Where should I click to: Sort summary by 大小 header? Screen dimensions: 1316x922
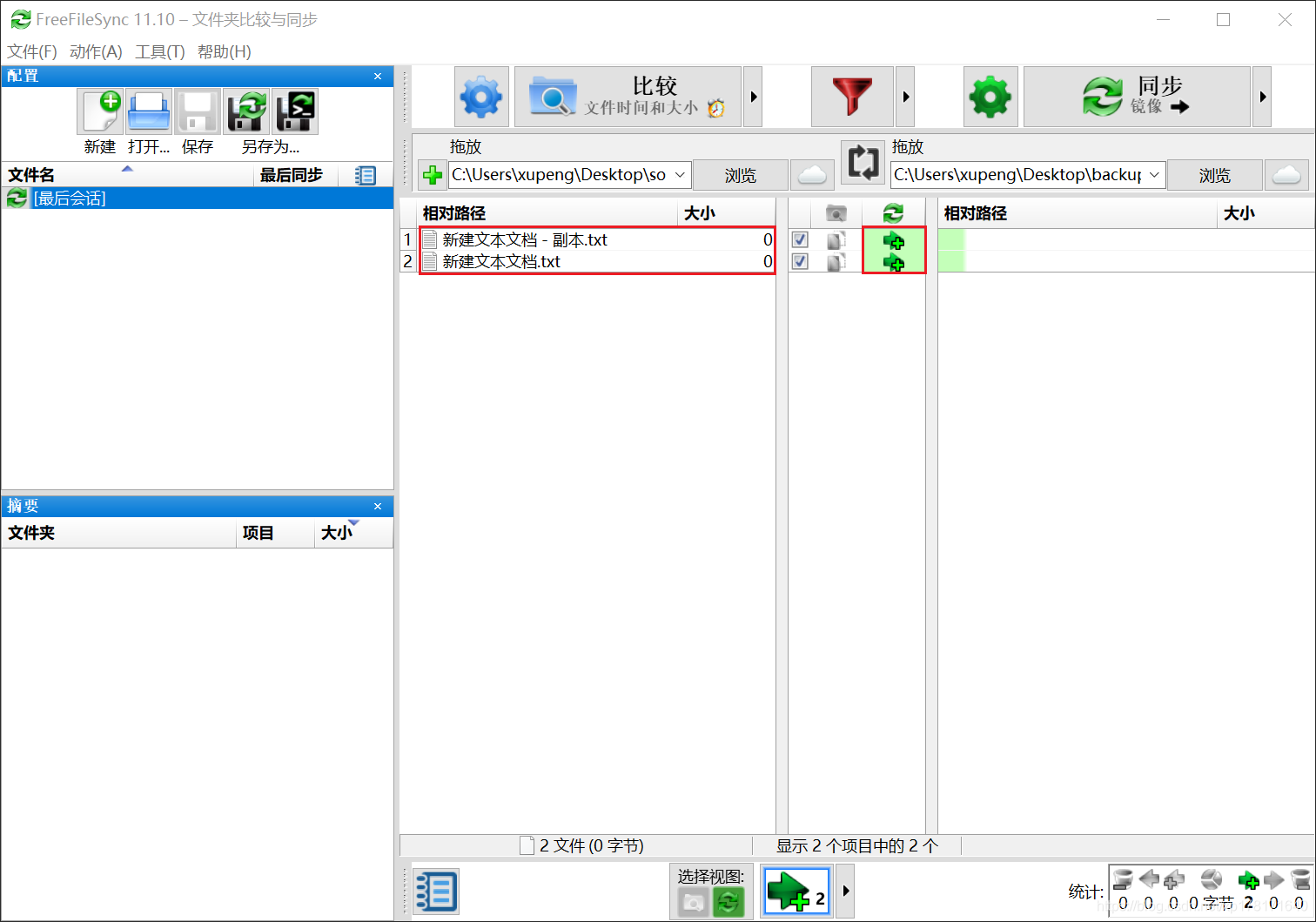(353, 533)
